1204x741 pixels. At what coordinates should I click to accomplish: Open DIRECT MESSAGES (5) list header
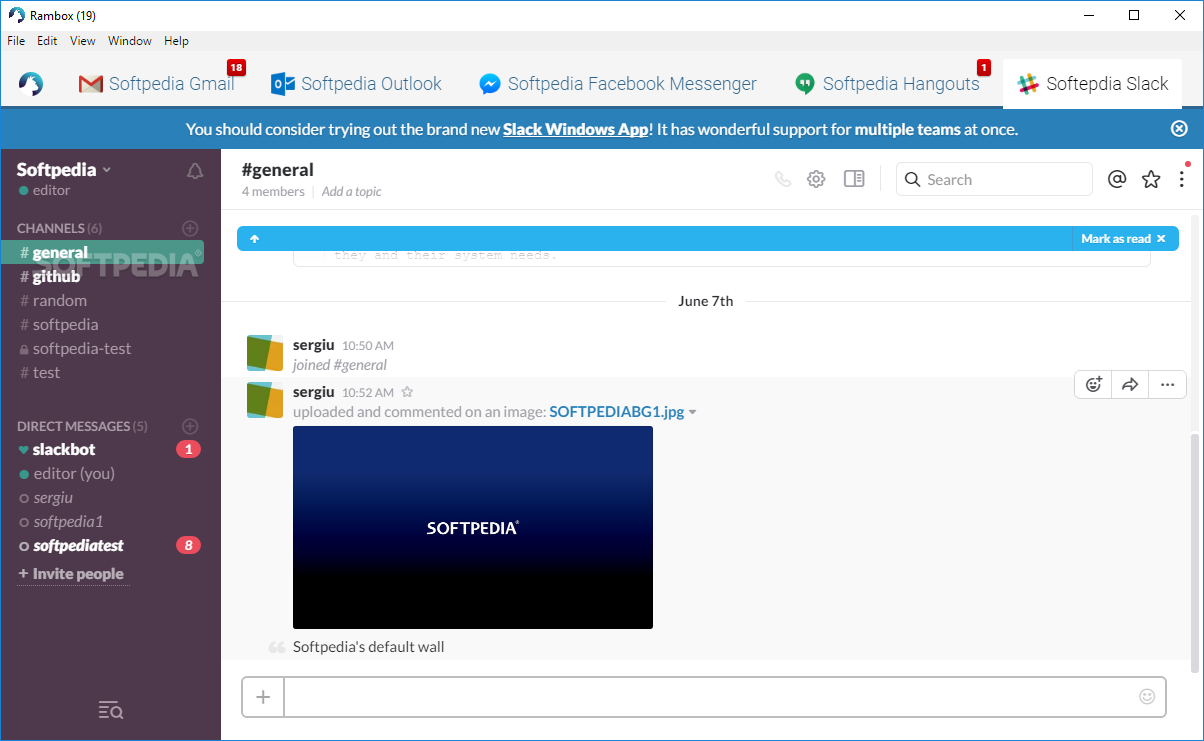pyautogui.click(x=82, y=426)
